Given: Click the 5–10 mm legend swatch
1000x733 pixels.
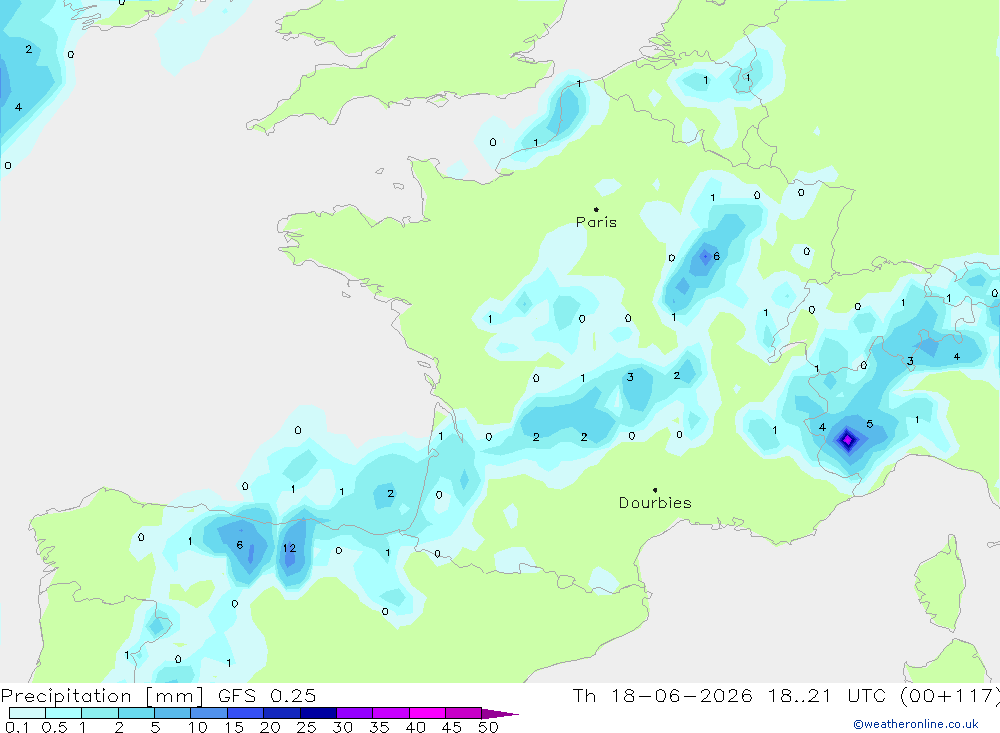Looking at the screenshot, I should tap(172, 713).
